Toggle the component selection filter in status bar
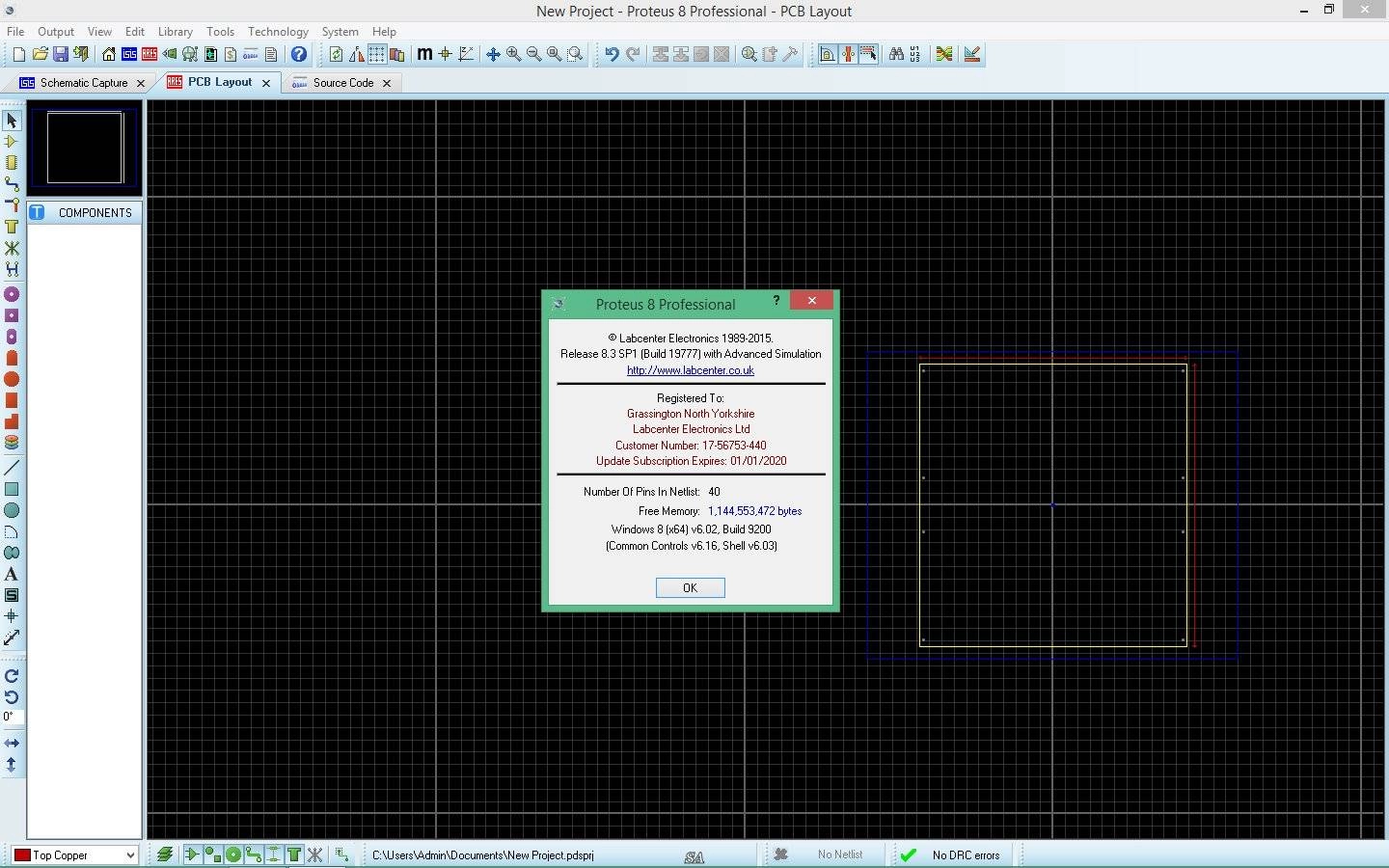Image resolution: width=1389 pixels, height=868 pixels. [191, 854]
